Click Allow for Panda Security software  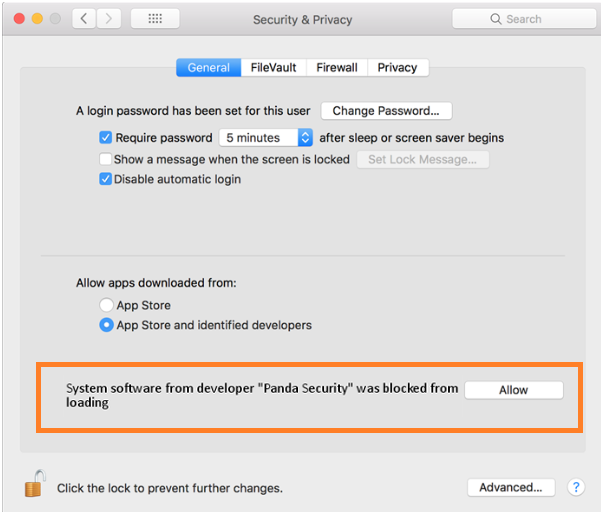(x=514, y=390)
